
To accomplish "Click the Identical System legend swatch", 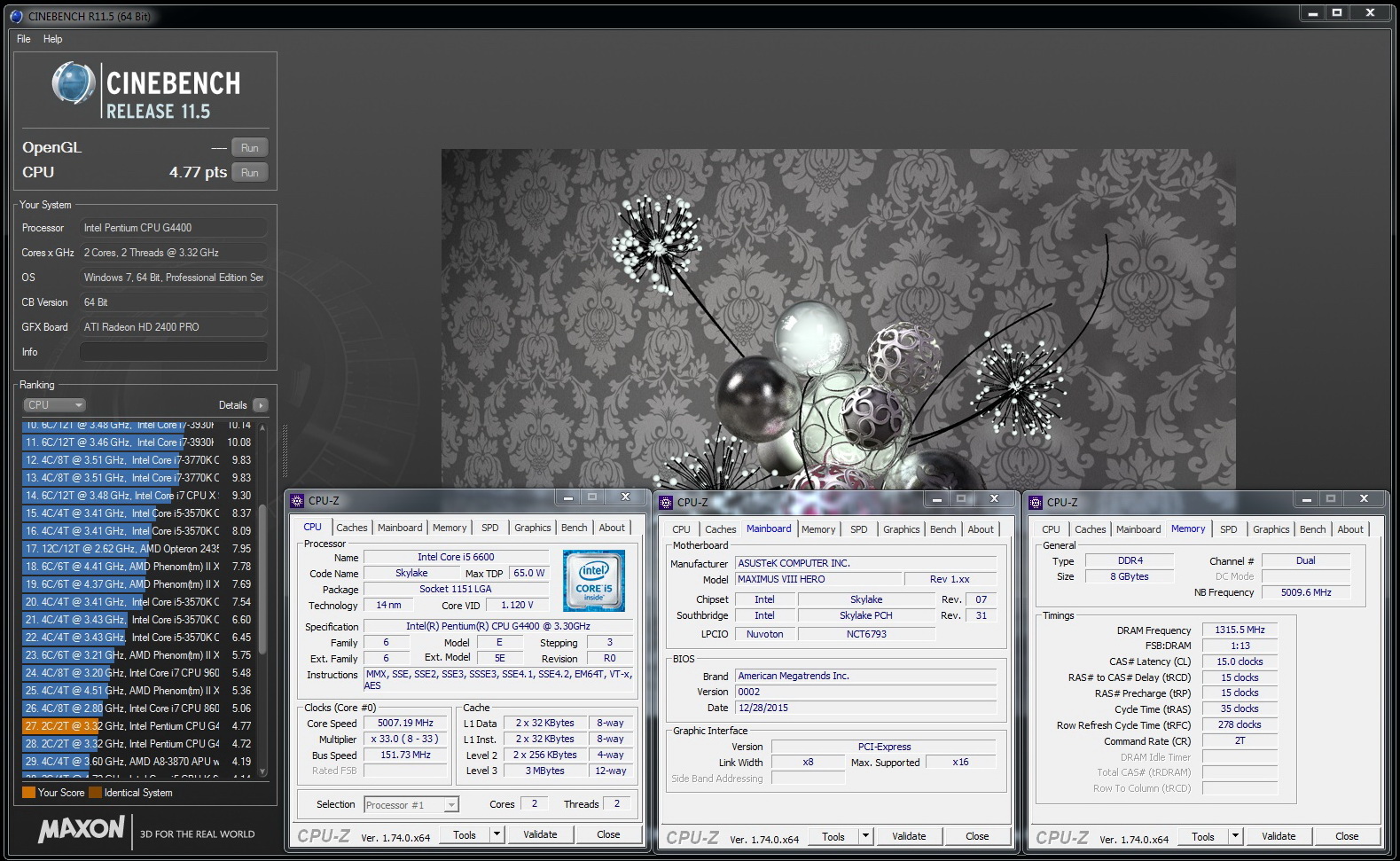I will pos(96,793).
